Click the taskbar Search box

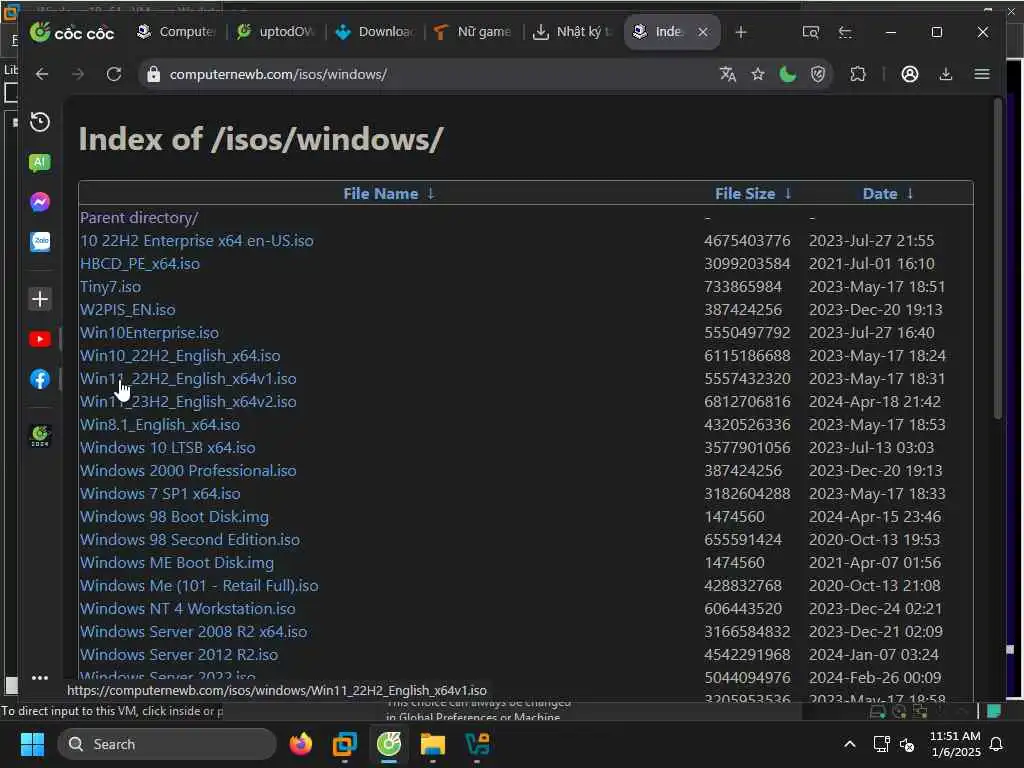point(167,744)
